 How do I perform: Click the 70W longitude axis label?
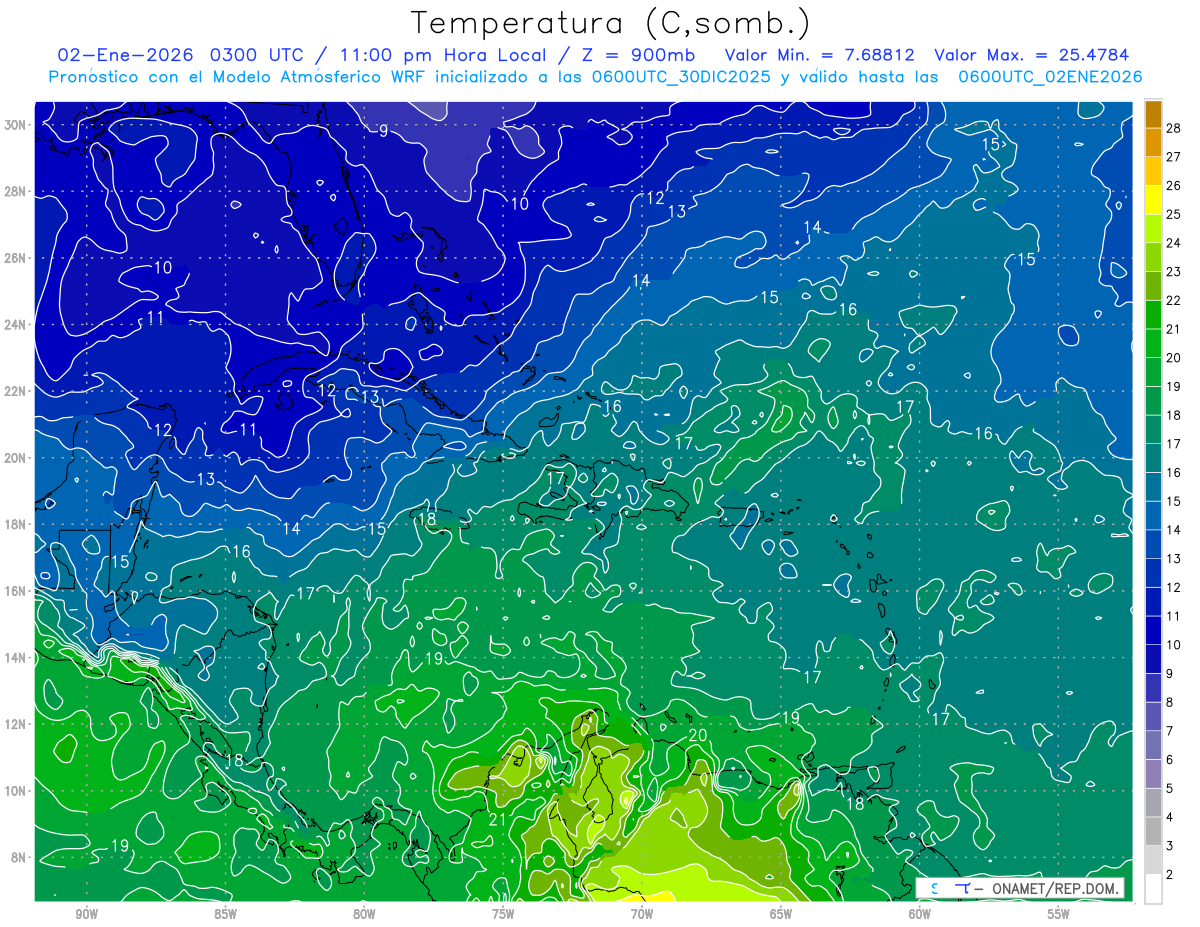(x=642, y=914)
